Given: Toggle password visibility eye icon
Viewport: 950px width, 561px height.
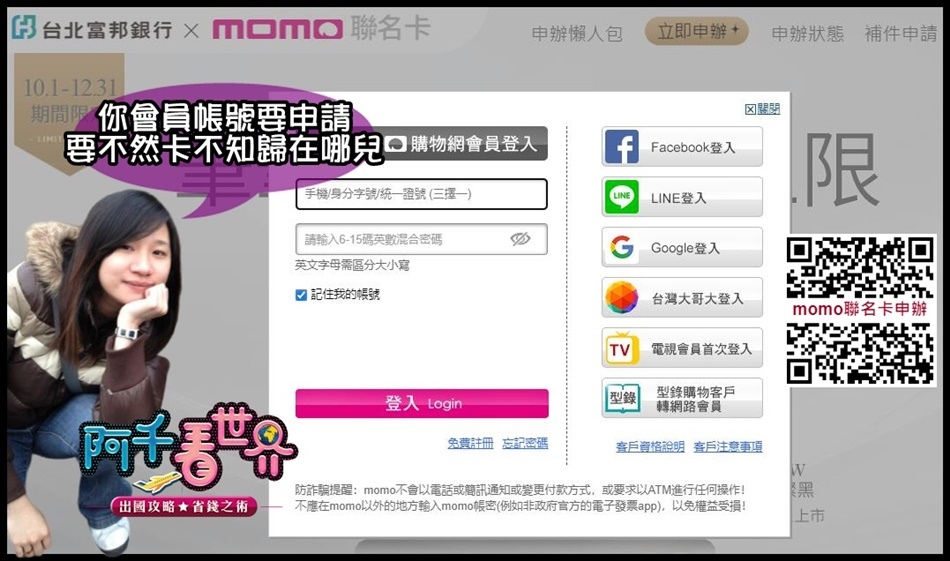Looking at the screenshot, I should tap(520, 239).
